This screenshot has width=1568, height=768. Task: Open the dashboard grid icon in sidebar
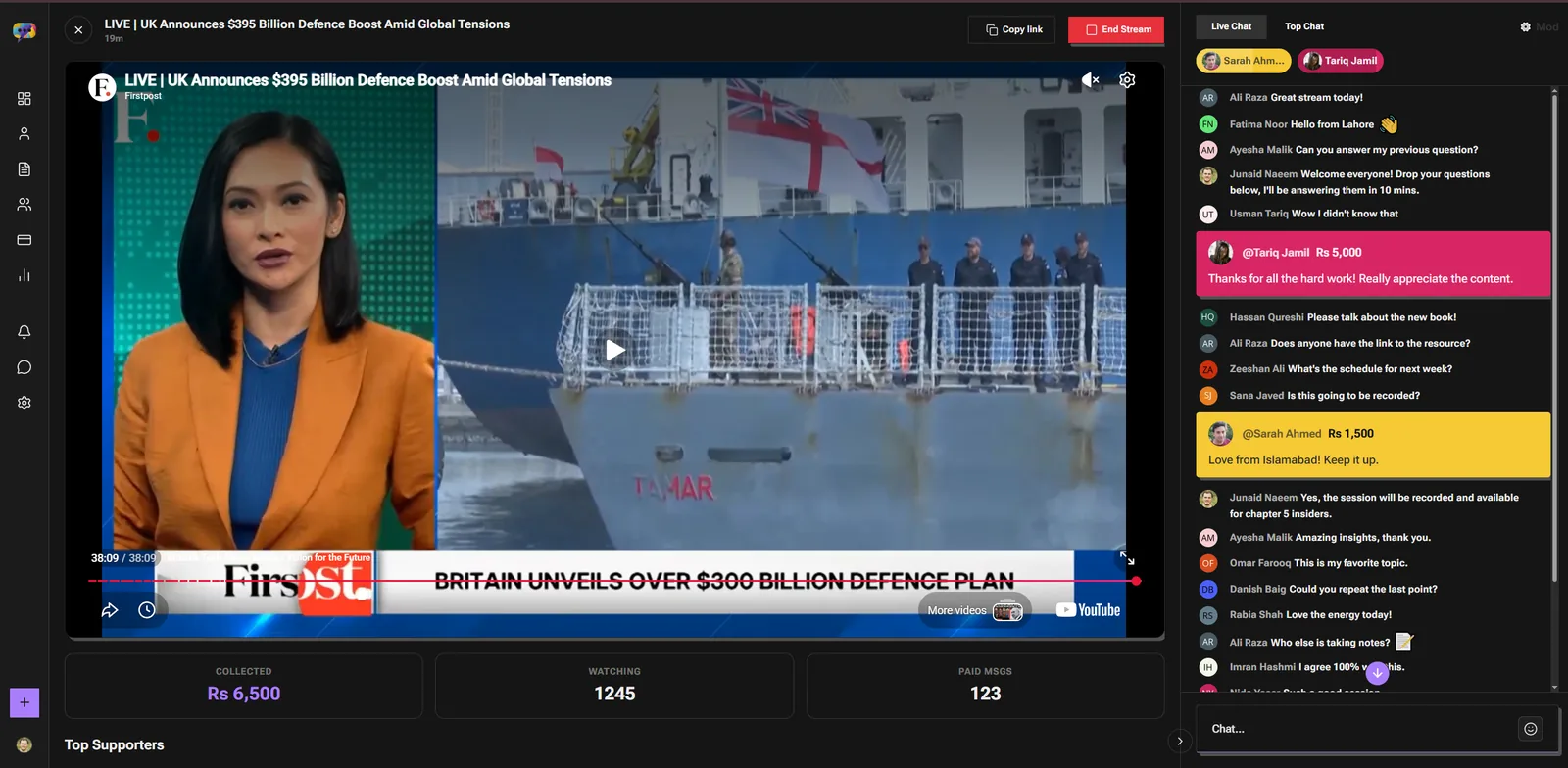24,99
